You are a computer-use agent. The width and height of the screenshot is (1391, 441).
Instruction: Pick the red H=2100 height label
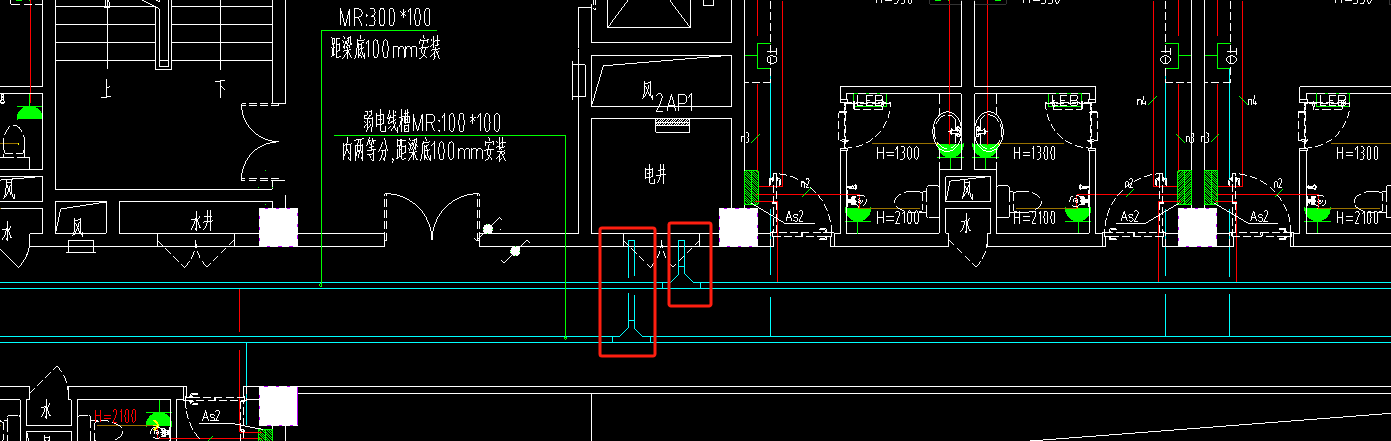tap(117, 417)
